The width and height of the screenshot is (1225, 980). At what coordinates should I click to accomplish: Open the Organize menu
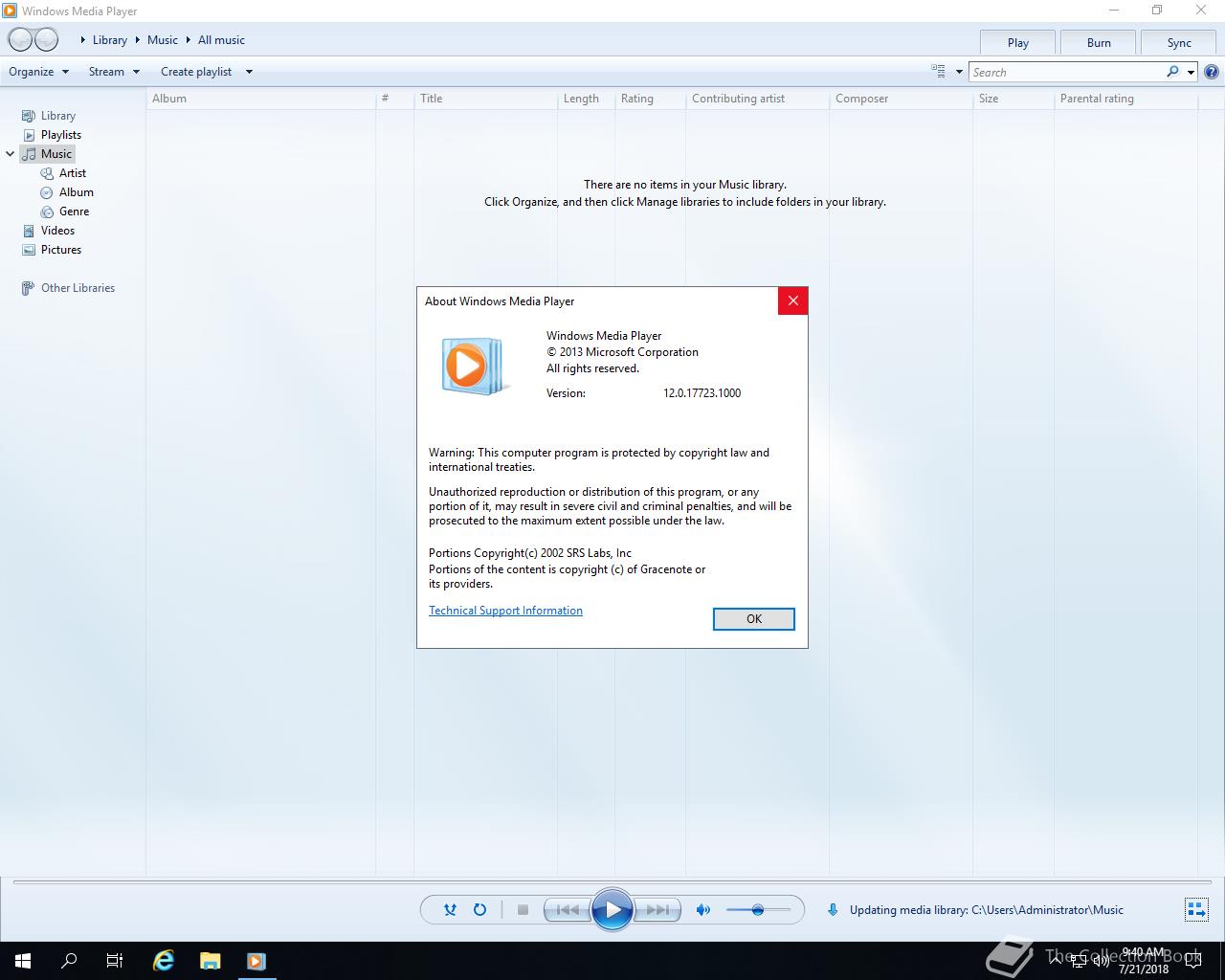coord(38,72)
